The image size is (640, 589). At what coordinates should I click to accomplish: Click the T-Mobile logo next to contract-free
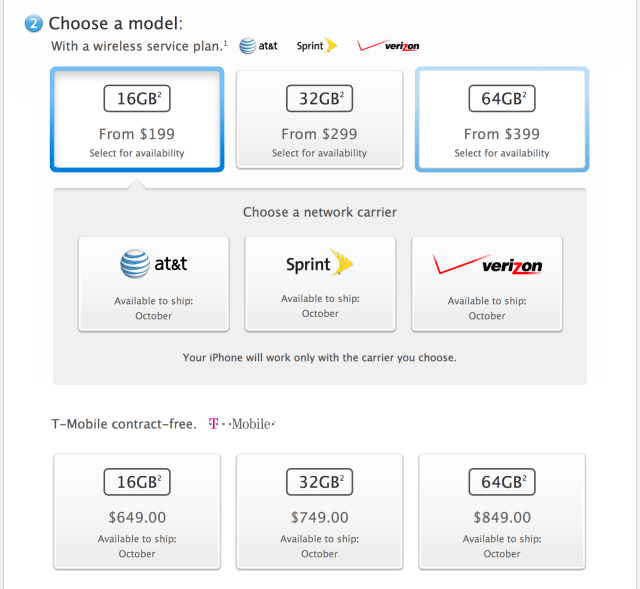click(241, 424)
